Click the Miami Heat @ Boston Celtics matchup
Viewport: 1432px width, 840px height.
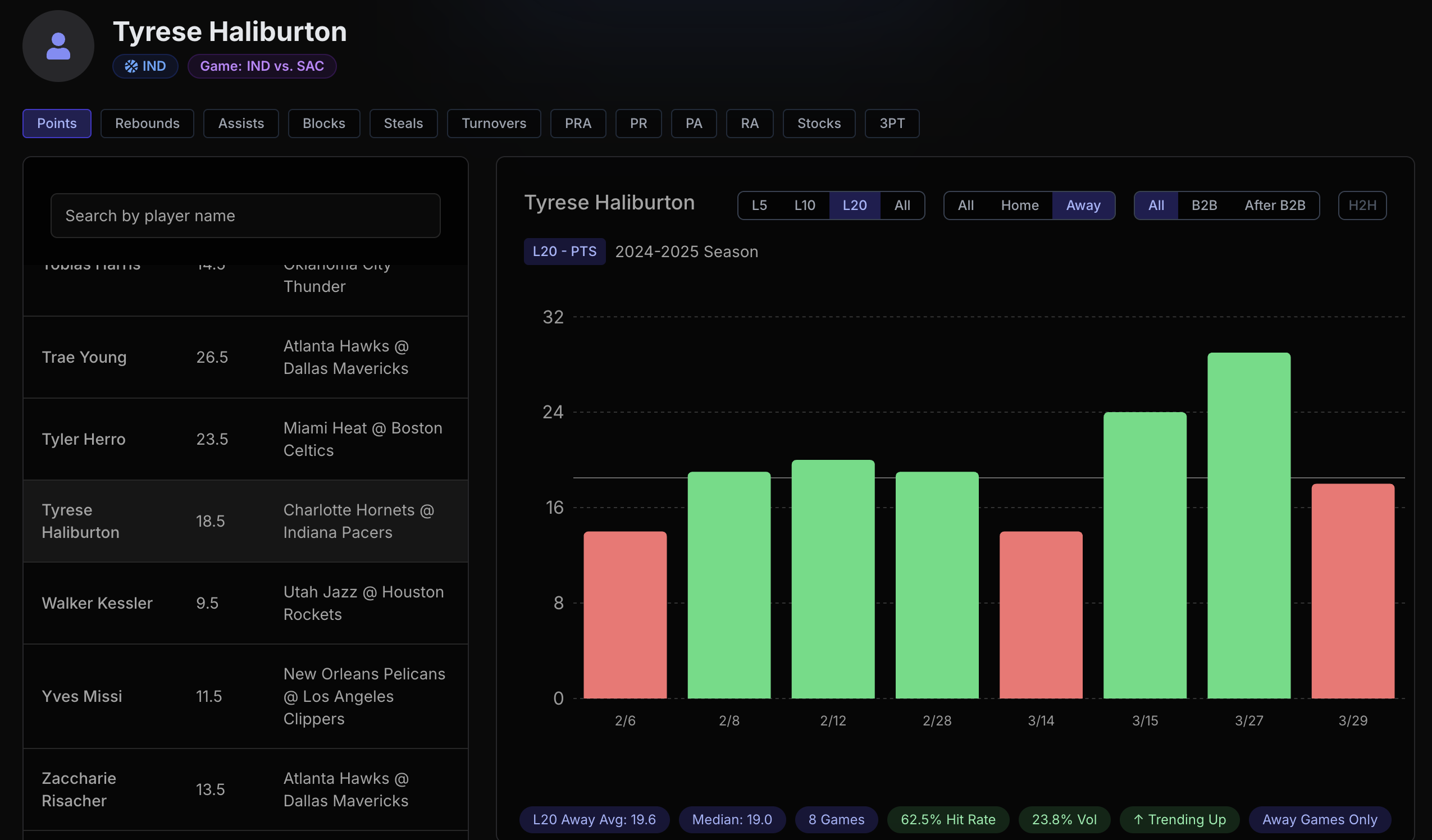(363, 439)
